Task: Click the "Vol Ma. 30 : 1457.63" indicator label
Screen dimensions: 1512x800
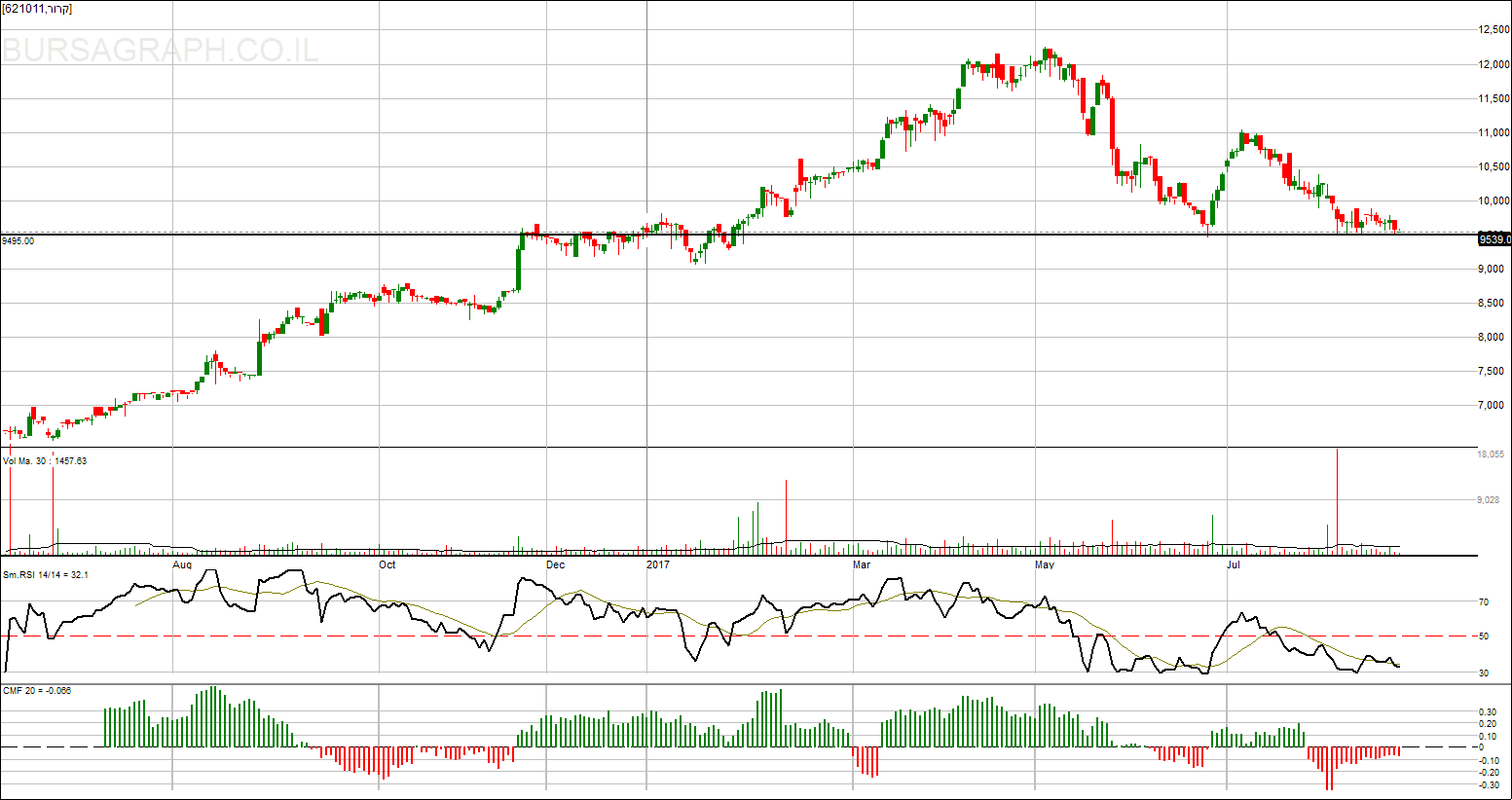Action: tap(45, 460)
